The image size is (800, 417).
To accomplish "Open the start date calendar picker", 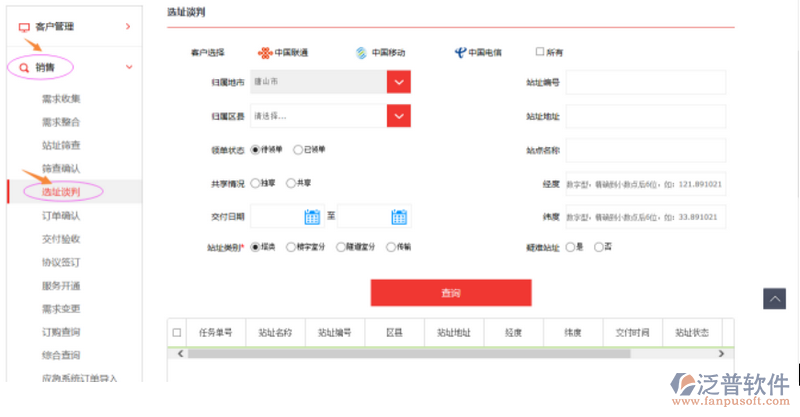I will [311, 216].
